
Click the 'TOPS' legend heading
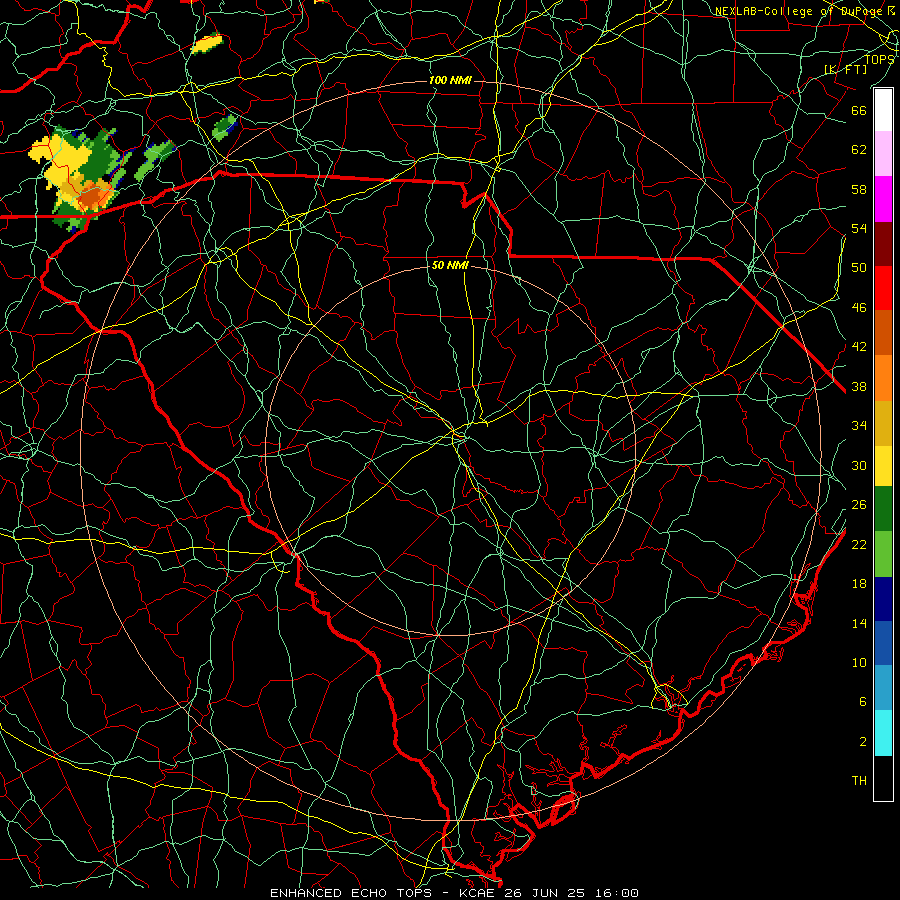click(x=879, y=59)
